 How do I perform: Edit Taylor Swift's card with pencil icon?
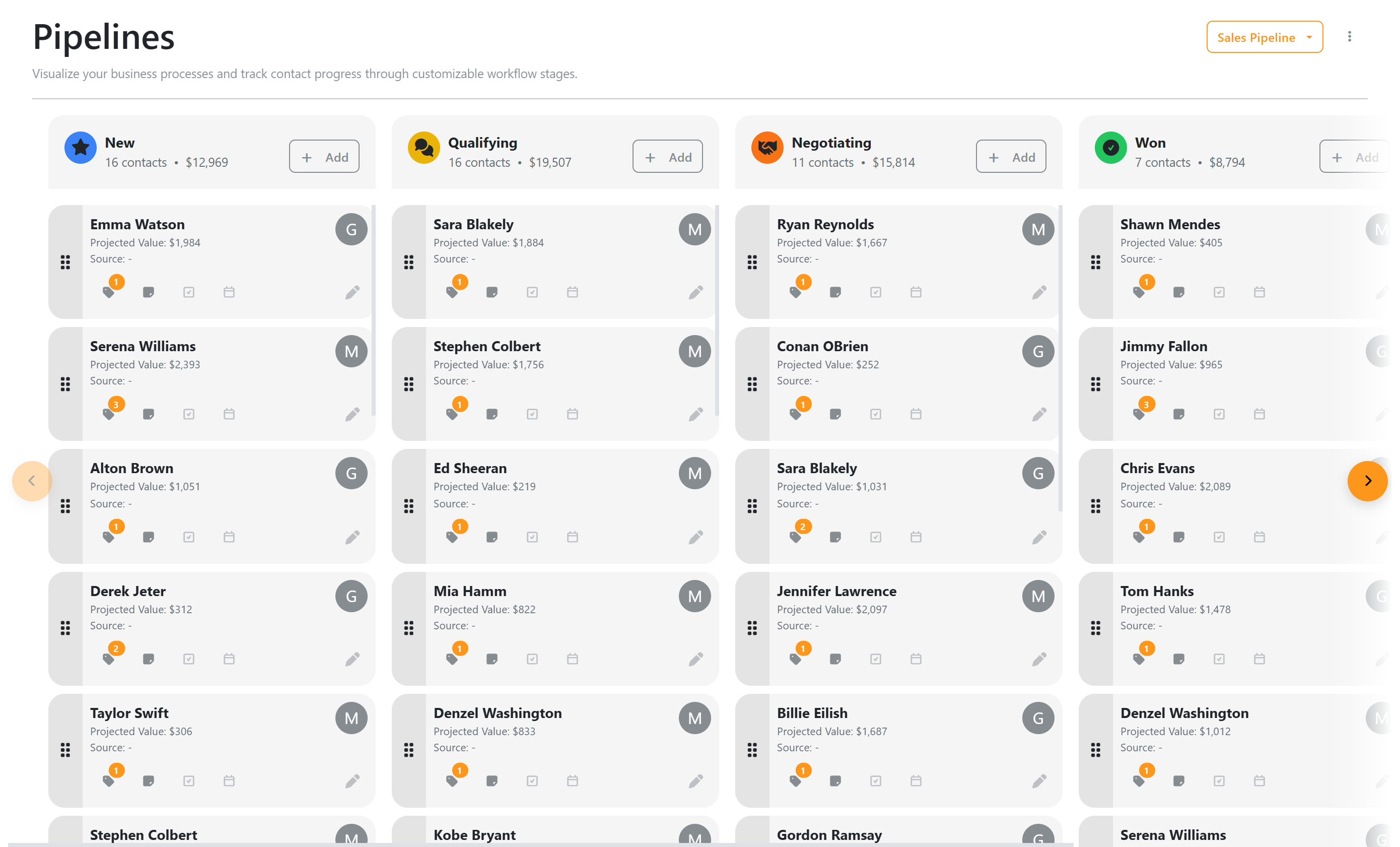[353, 780]
